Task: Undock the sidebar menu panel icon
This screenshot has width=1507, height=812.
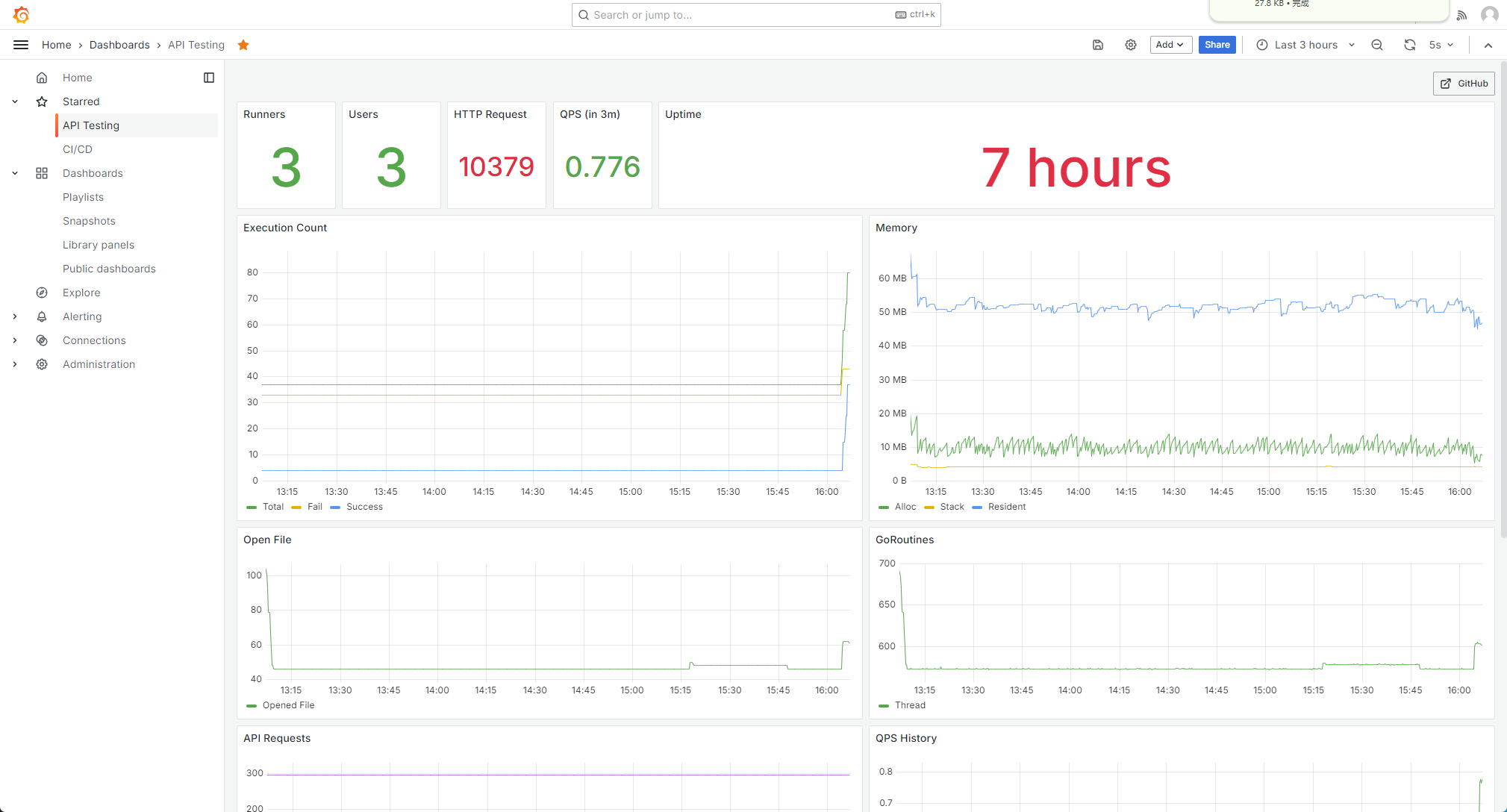Action: 209,78
